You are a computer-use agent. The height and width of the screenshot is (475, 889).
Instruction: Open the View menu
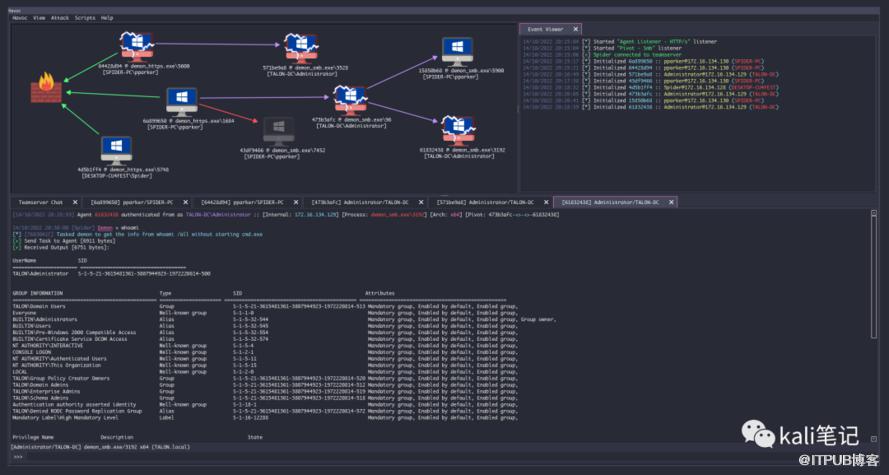click(39, 18)
